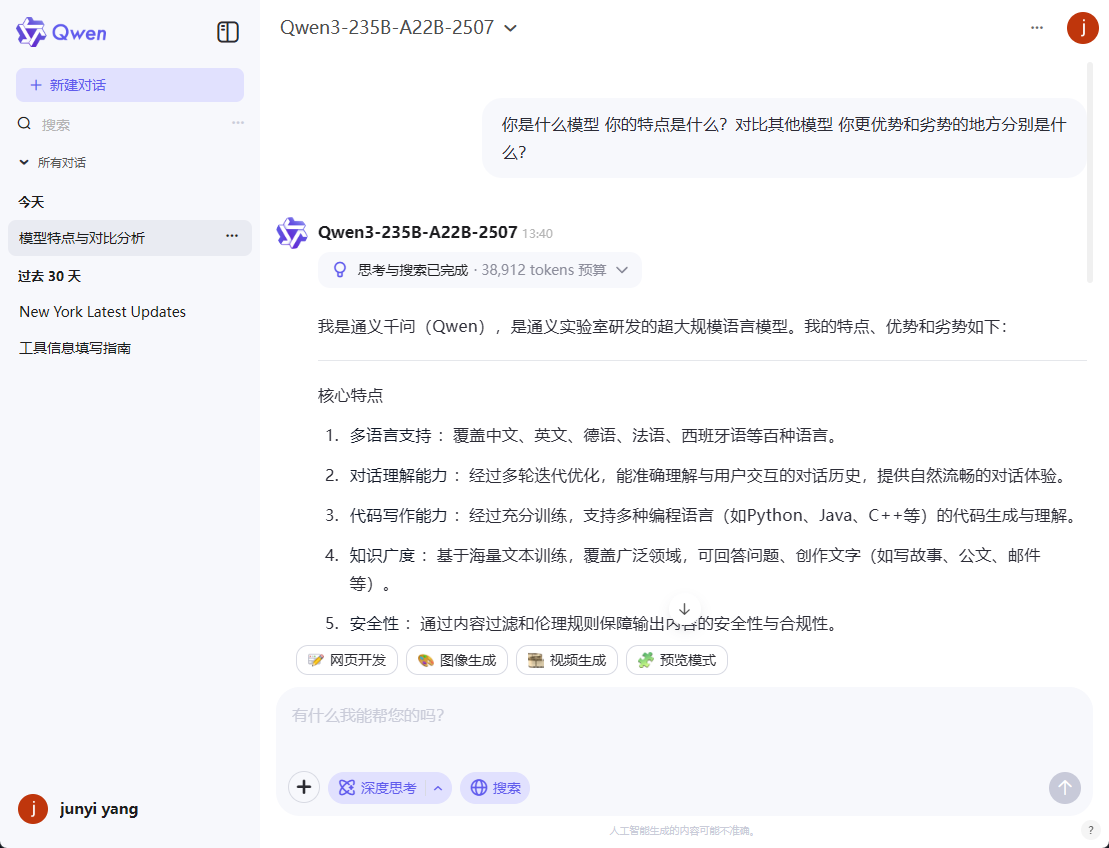Click the 核心特点 heading
The width and height of the screenshot is (1109, 848).
[351, 395]
